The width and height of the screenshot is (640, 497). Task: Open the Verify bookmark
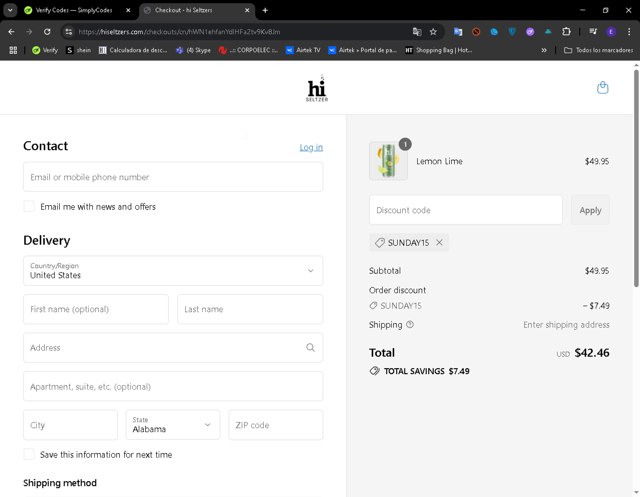point(45,50)
